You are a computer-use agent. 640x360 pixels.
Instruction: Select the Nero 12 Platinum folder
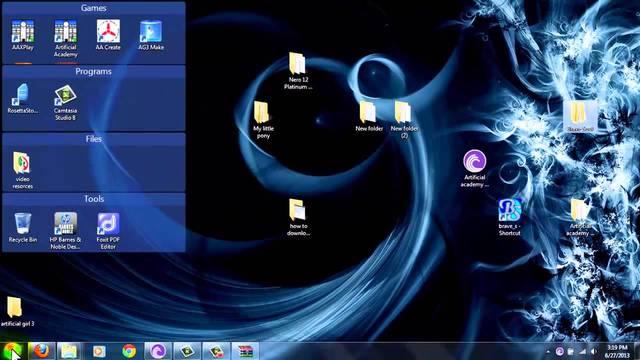pyautogui.click(x=298, y=71)
